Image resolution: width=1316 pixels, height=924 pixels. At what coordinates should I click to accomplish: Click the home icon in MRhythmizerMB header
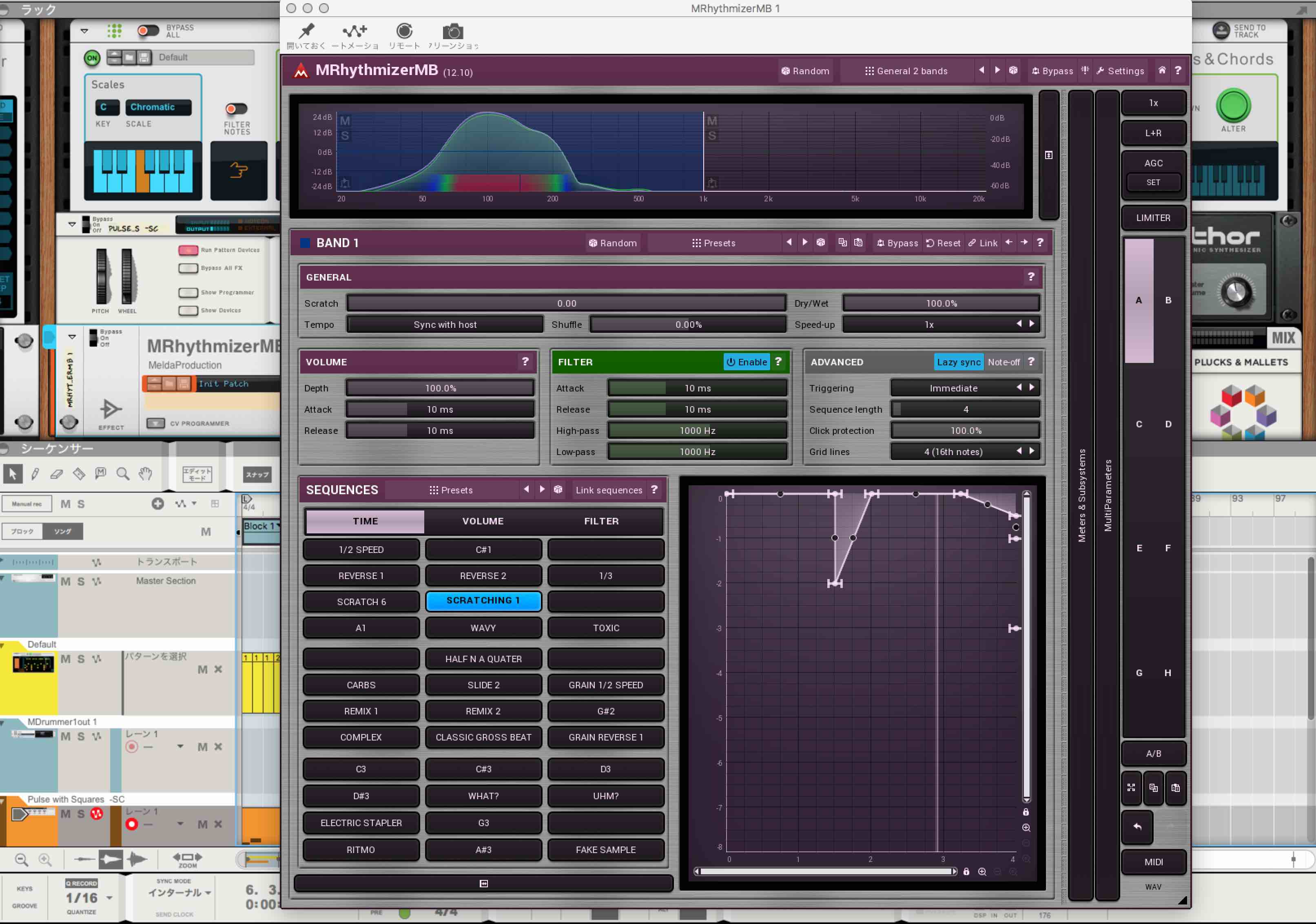(1162, 71)
